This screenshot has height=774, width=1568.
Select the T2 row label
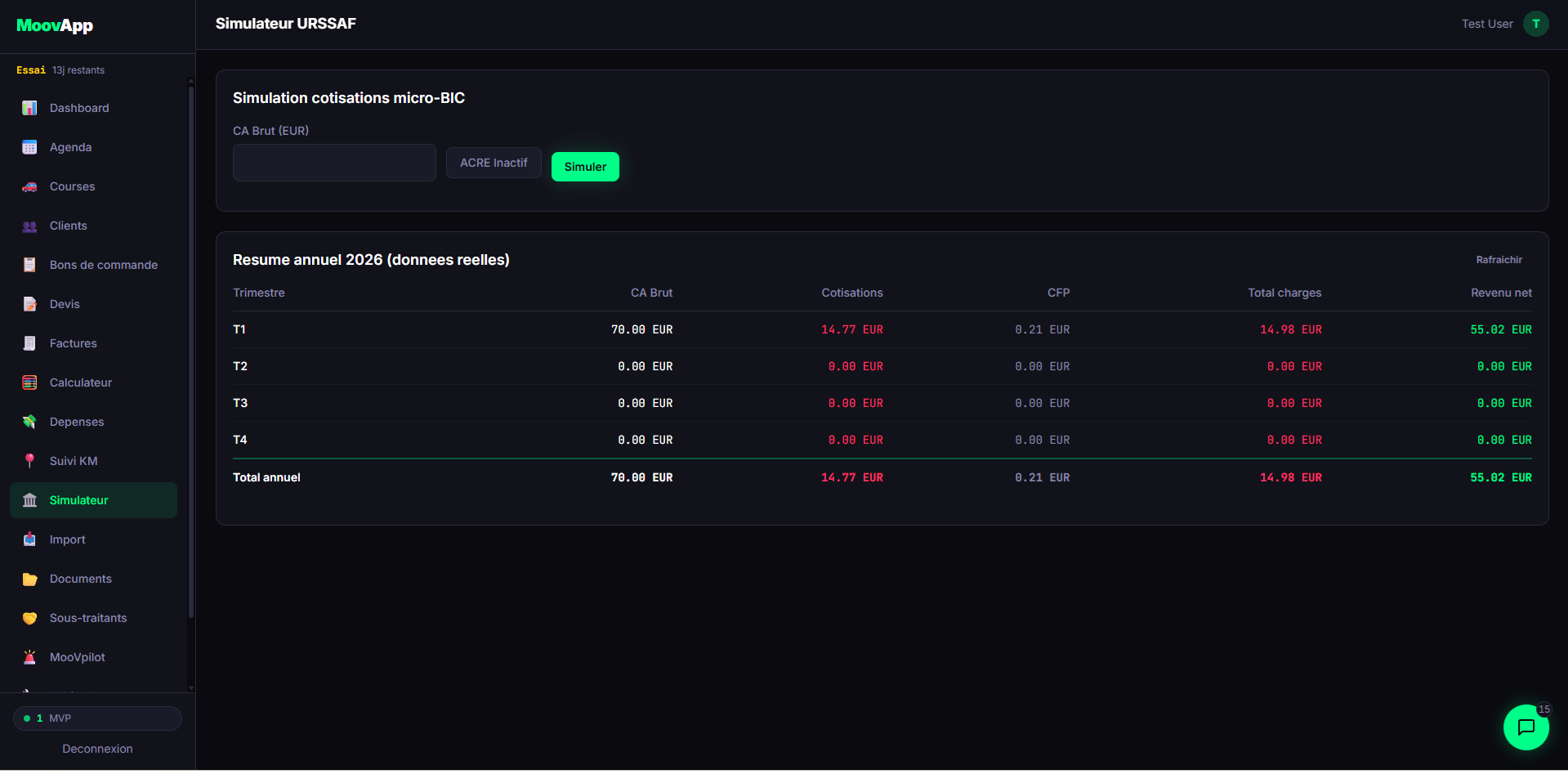(x=240, y=366)
